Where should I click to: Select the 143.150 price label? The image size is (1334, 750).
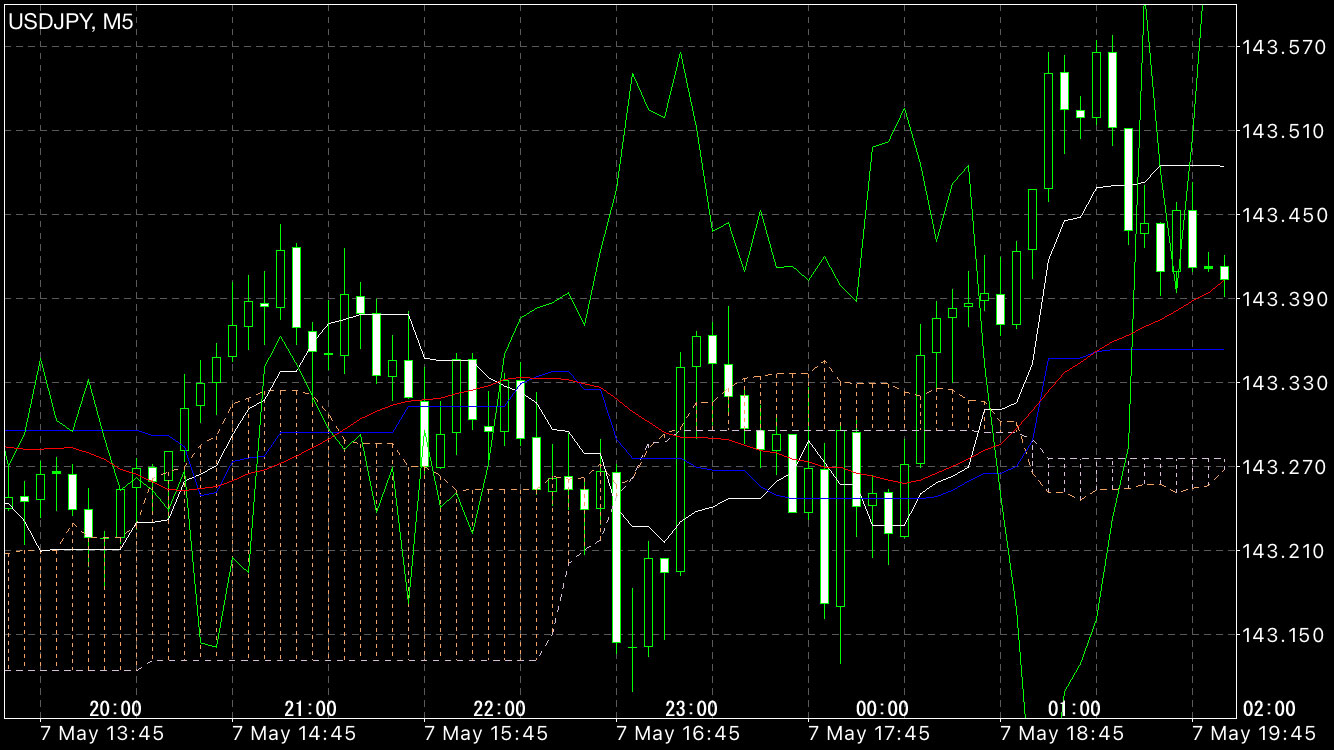[x=1283, y=635]
